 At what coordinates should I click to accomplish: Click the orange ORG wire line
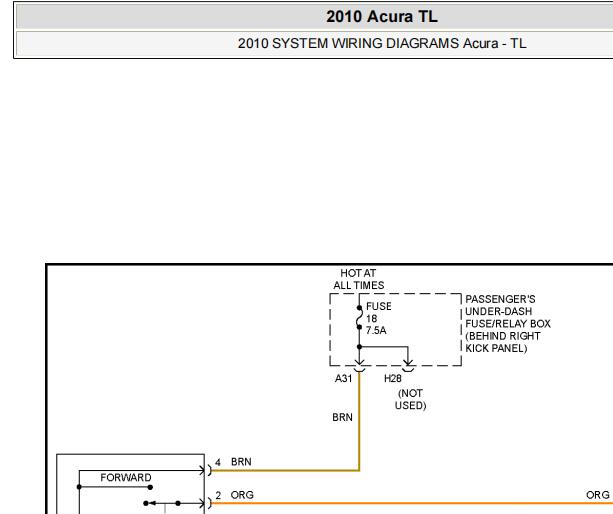[x=410, y=503]
